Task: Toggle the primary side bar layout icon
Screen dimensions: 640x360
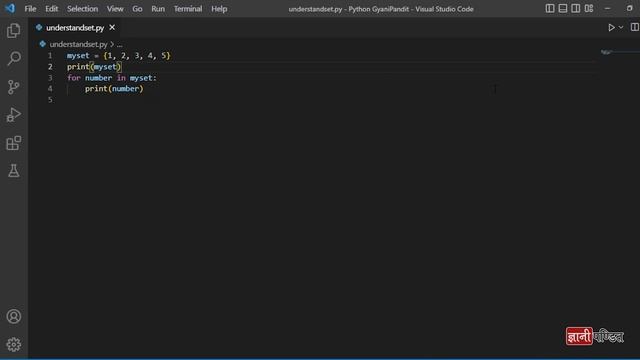Action: pyautogui.click(x=550, y=8)
